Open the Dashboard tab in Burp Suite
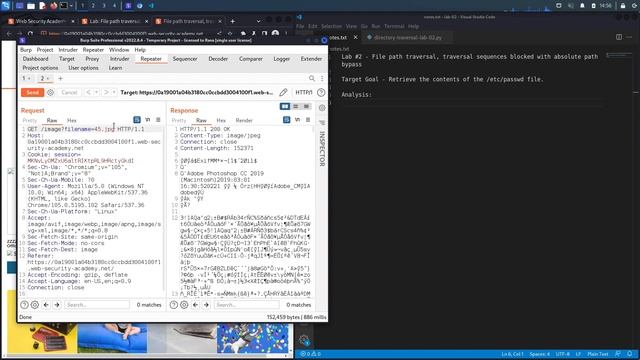This screenshot has width=640, height=360. coord(36,59)
